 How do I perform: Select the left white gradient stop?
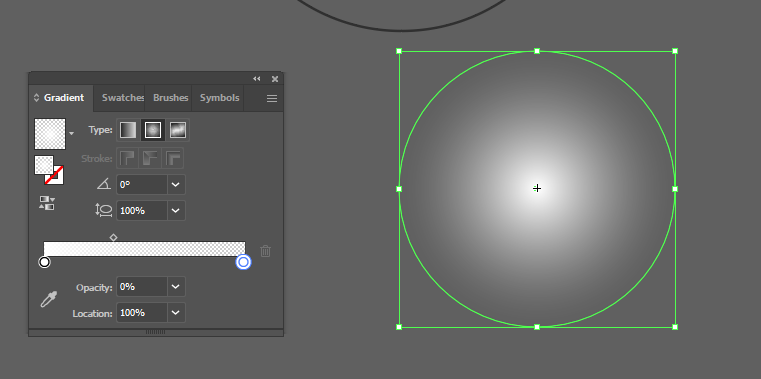pos(44,262)
